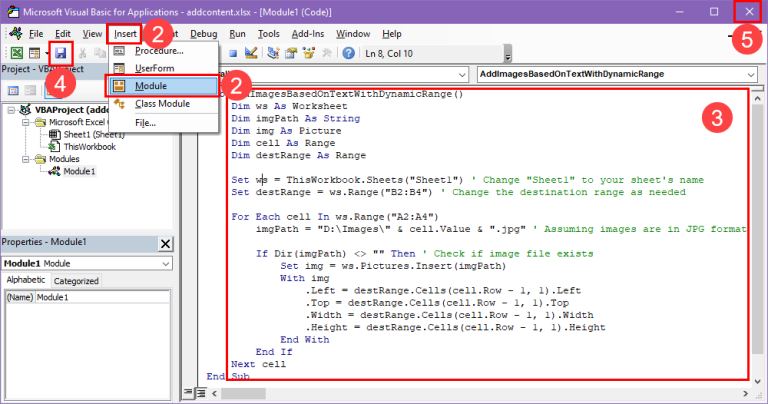Collapse the Modules folder node
The image size is (768, 404).
coord(25,159)
